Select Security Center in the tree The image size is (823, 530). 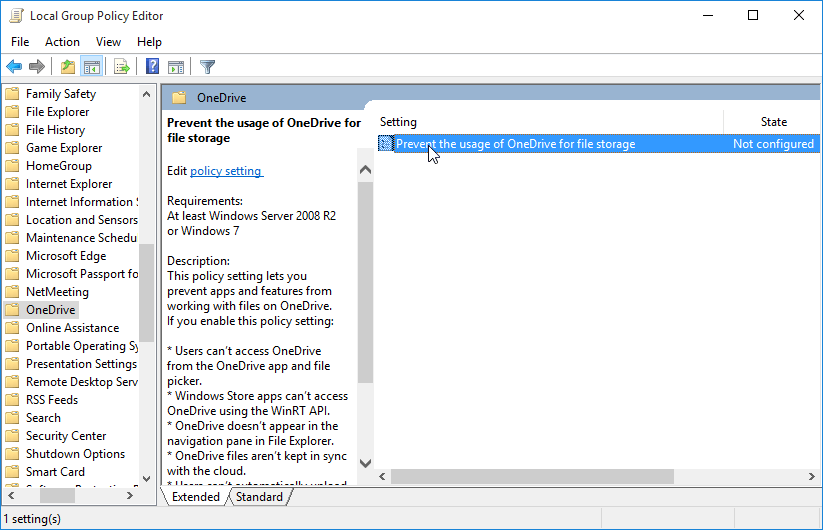(x=66, y=436)
